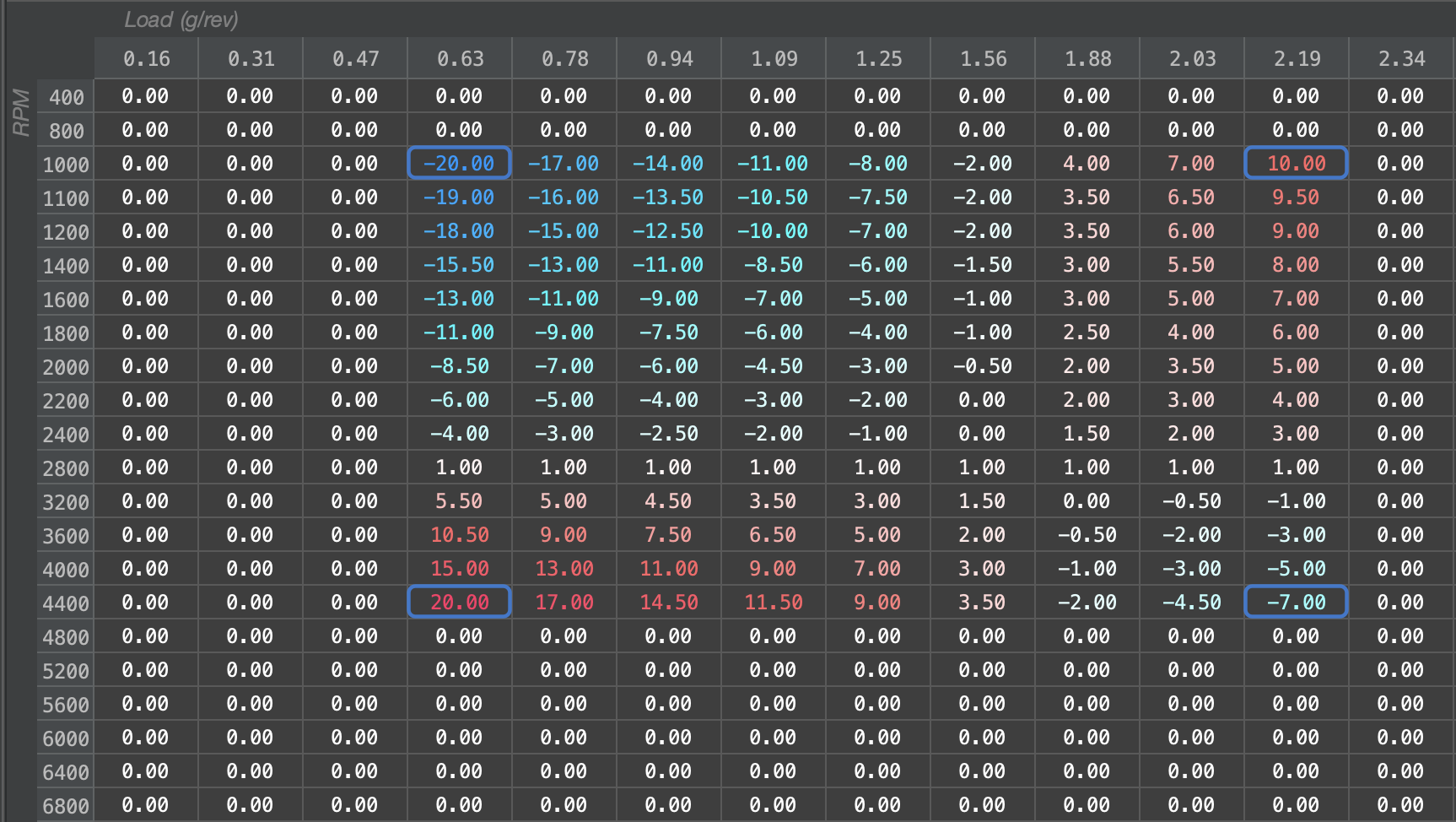Screen dimensions: 1456x822
Task: Select the 14.50 cell in row 4400
Action: (x=669, y=602)
